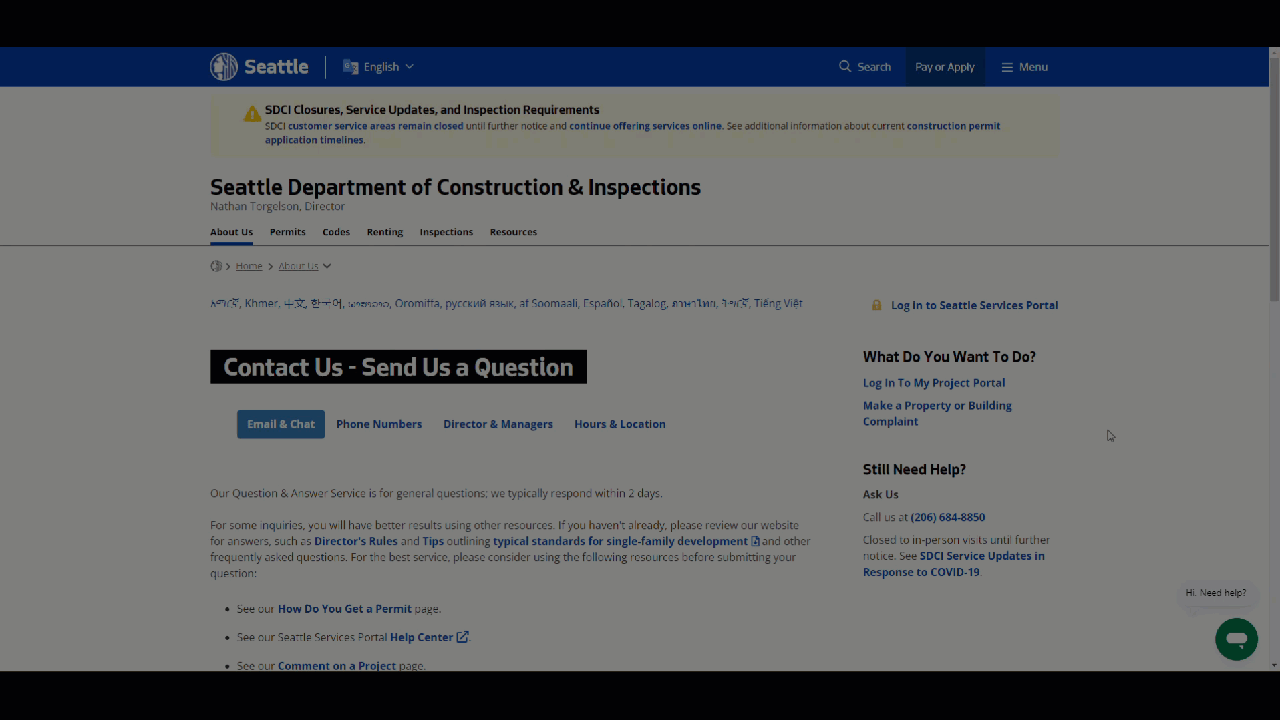Click the scrollbar down arrow
Screen dimensions: 1280x720
click(1274, 665)
